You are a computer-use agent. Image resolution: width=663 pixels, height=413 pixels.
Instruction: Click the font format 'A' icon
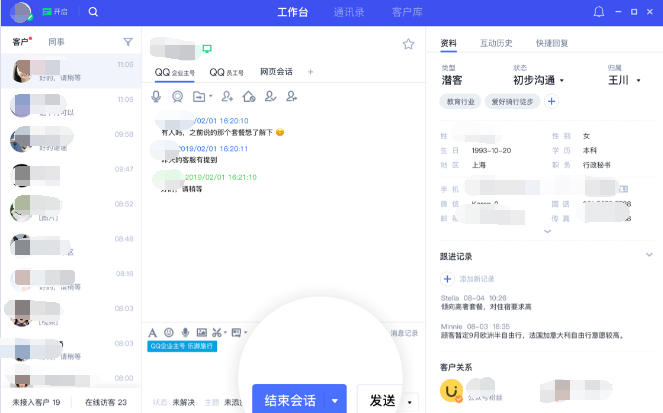pyautogui.click(x=152, y=332)
